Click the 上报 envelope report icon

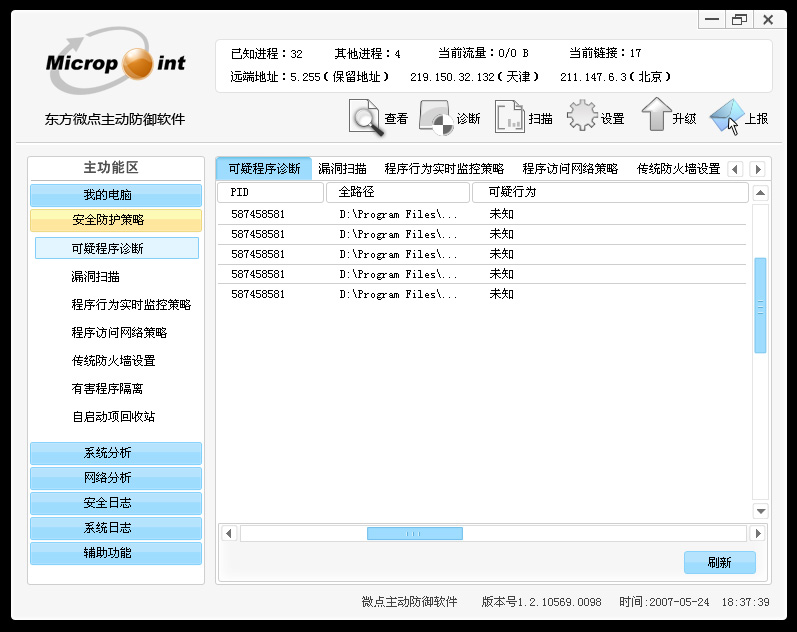[727, 117]
